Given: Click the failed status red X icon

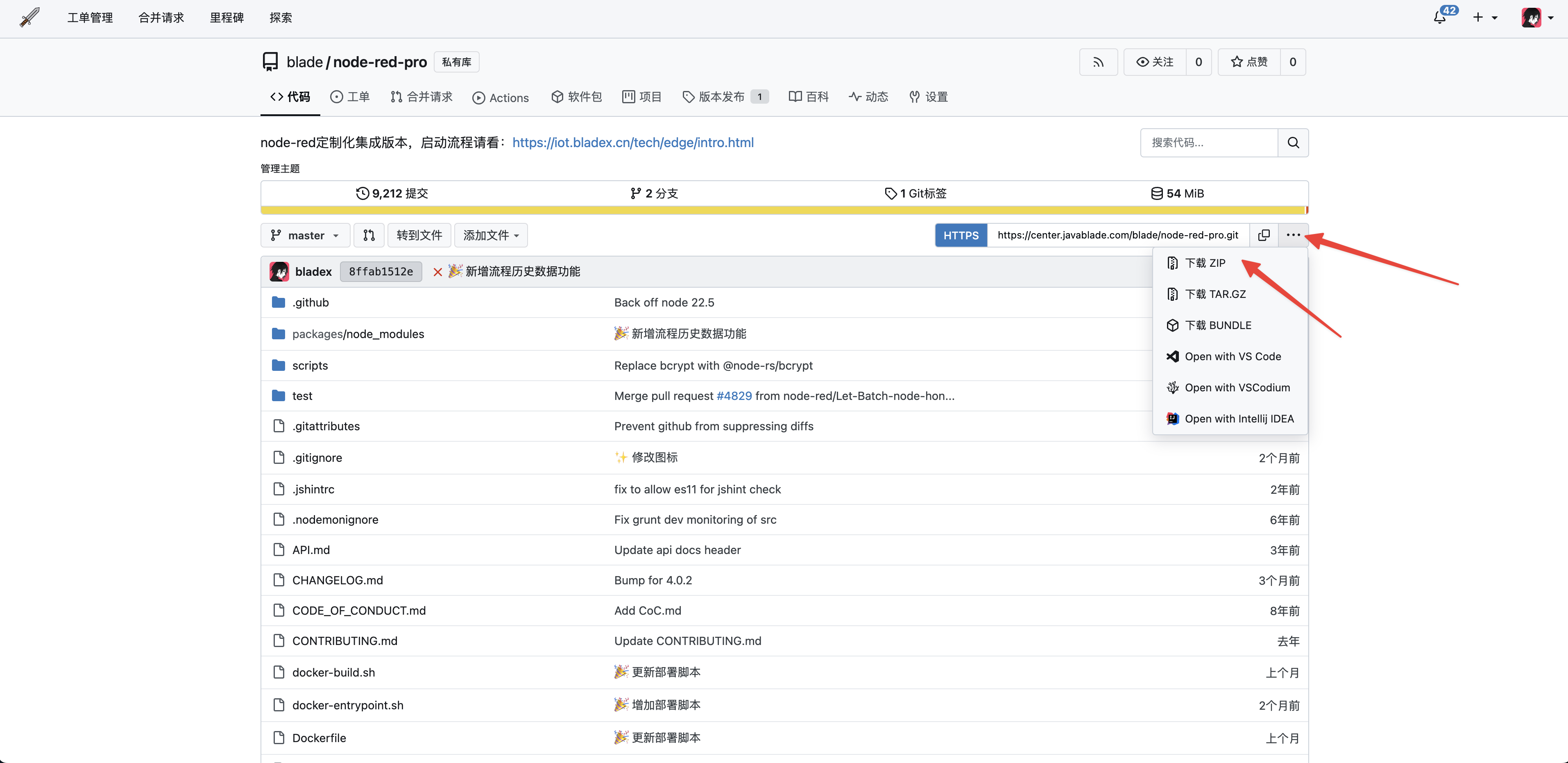Looking at the screenshot, I should (x=437, y=272).
